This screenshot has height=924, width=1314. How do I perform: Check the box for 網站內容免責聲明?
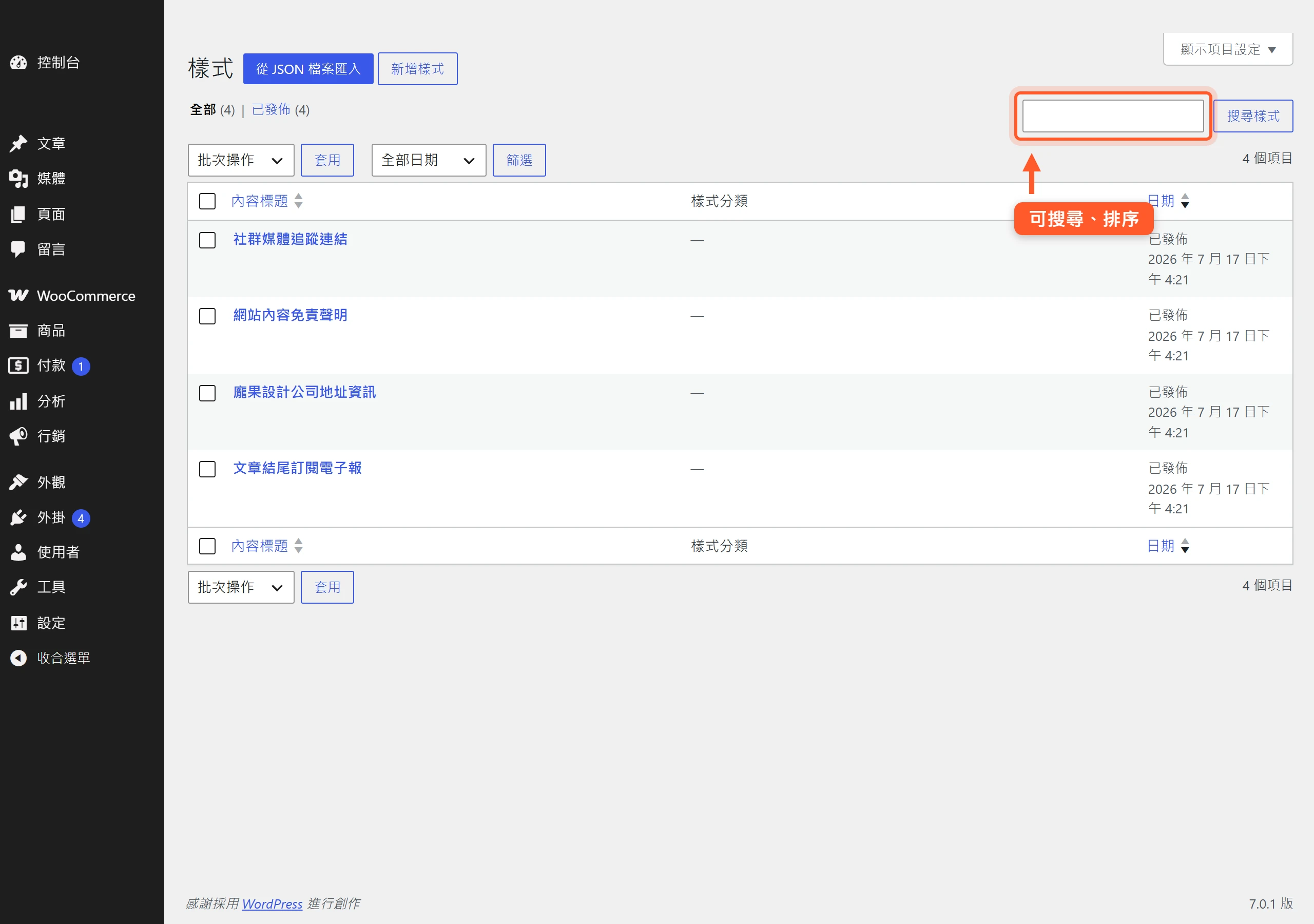pos(207,317)
